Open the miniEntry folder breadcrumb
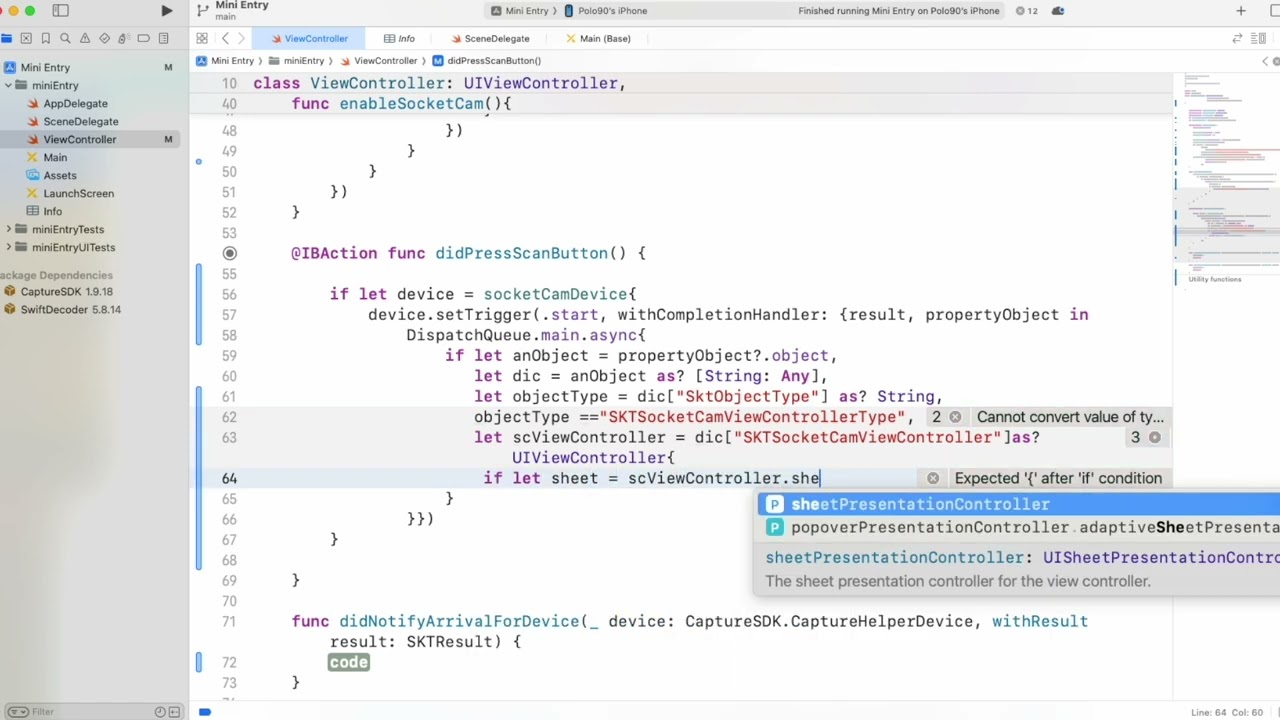The height and width of the screenshot is (720, 1280). [296, 61]
